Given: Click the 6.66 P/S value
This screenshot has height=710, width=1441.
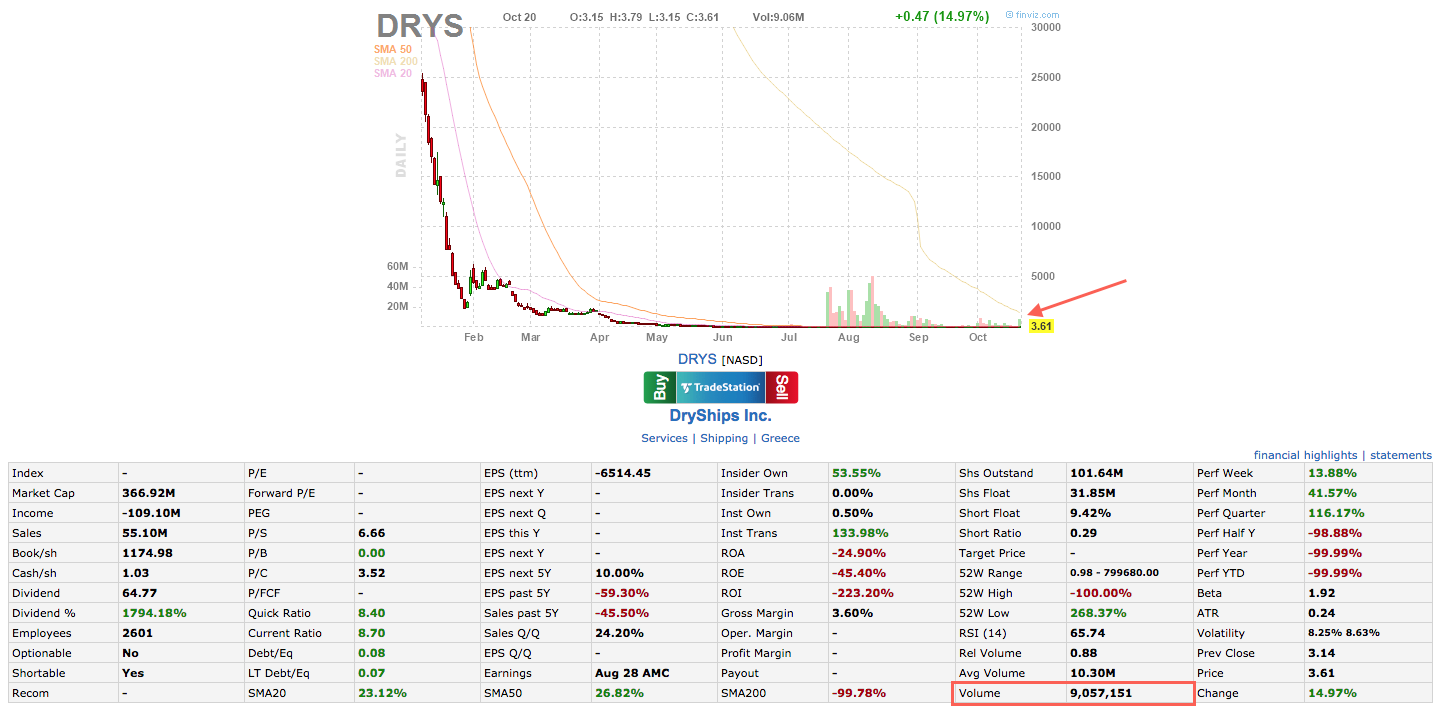Looking at the screenshot, I should [x=372, y=533].
